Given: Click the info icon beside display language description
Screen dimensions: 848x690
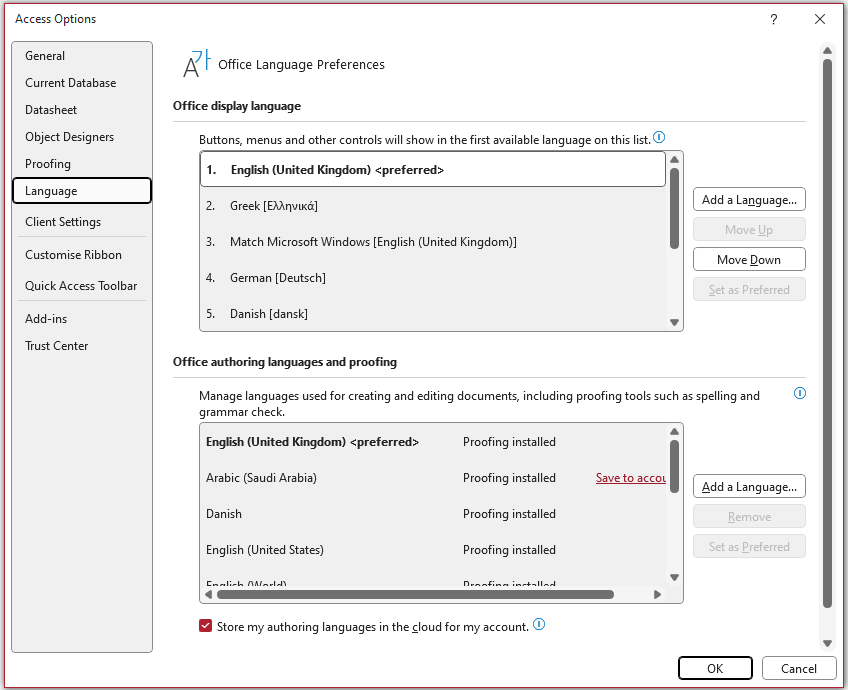Looking at the screenshot, I should click(659, 137).
